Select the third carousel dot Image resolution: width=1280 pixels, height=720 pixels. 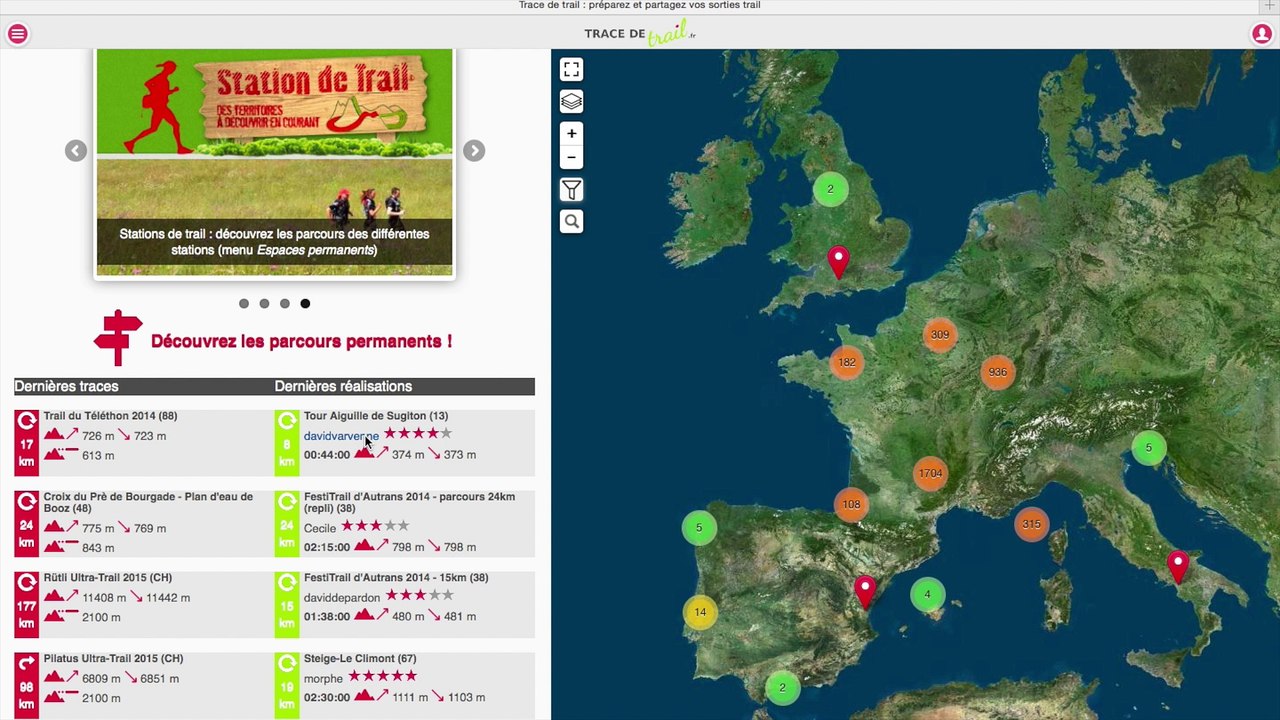(285, 303)
